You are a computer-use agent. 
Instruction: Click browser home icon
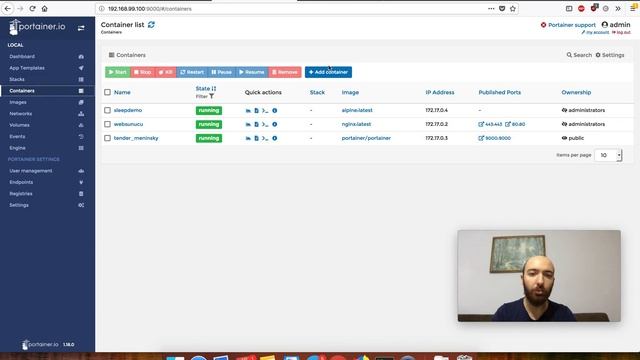click(x=44, y=9)
